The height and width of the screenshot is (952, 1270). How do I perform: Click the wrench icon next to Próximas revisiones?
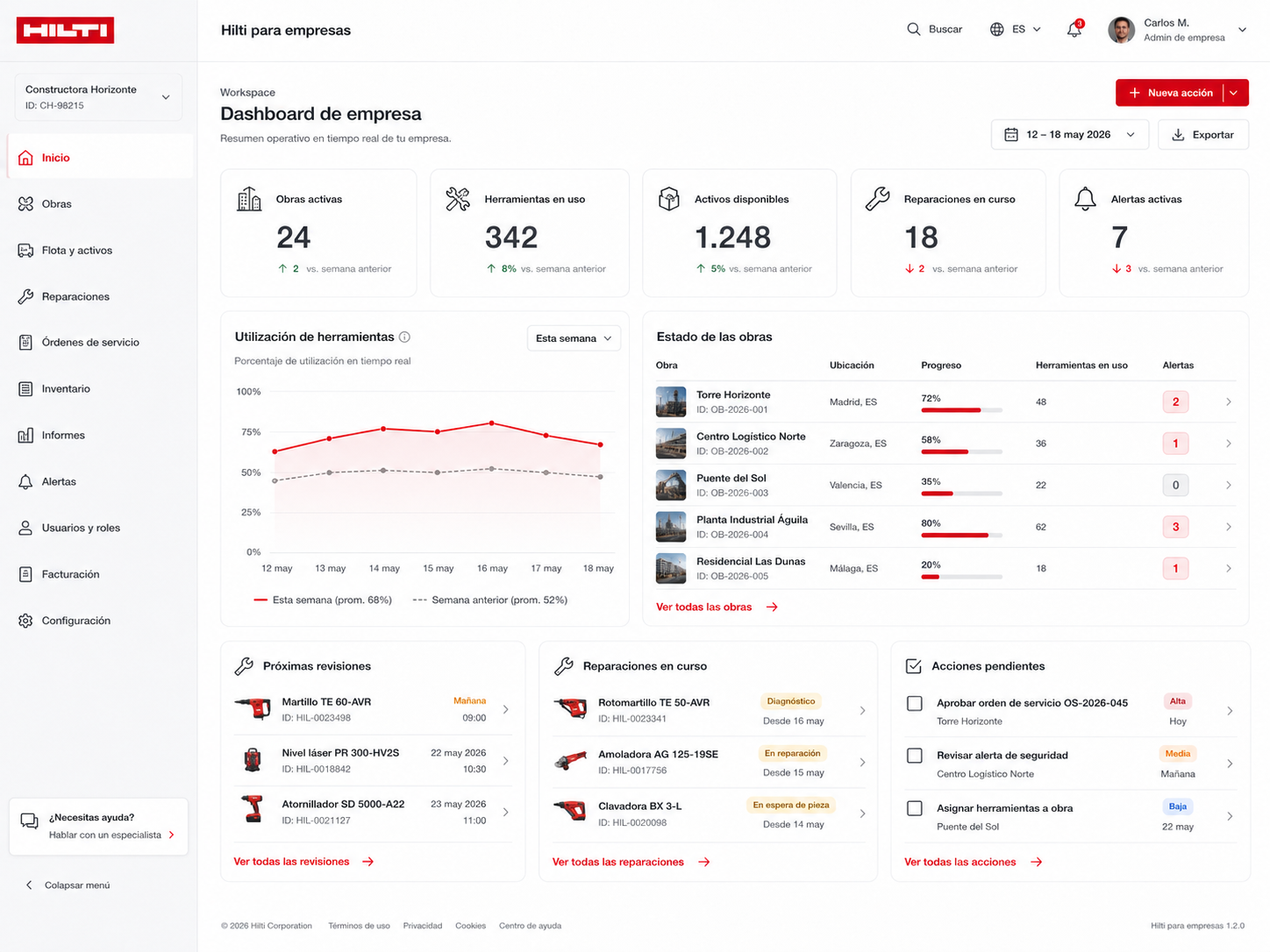click(244, 666)
